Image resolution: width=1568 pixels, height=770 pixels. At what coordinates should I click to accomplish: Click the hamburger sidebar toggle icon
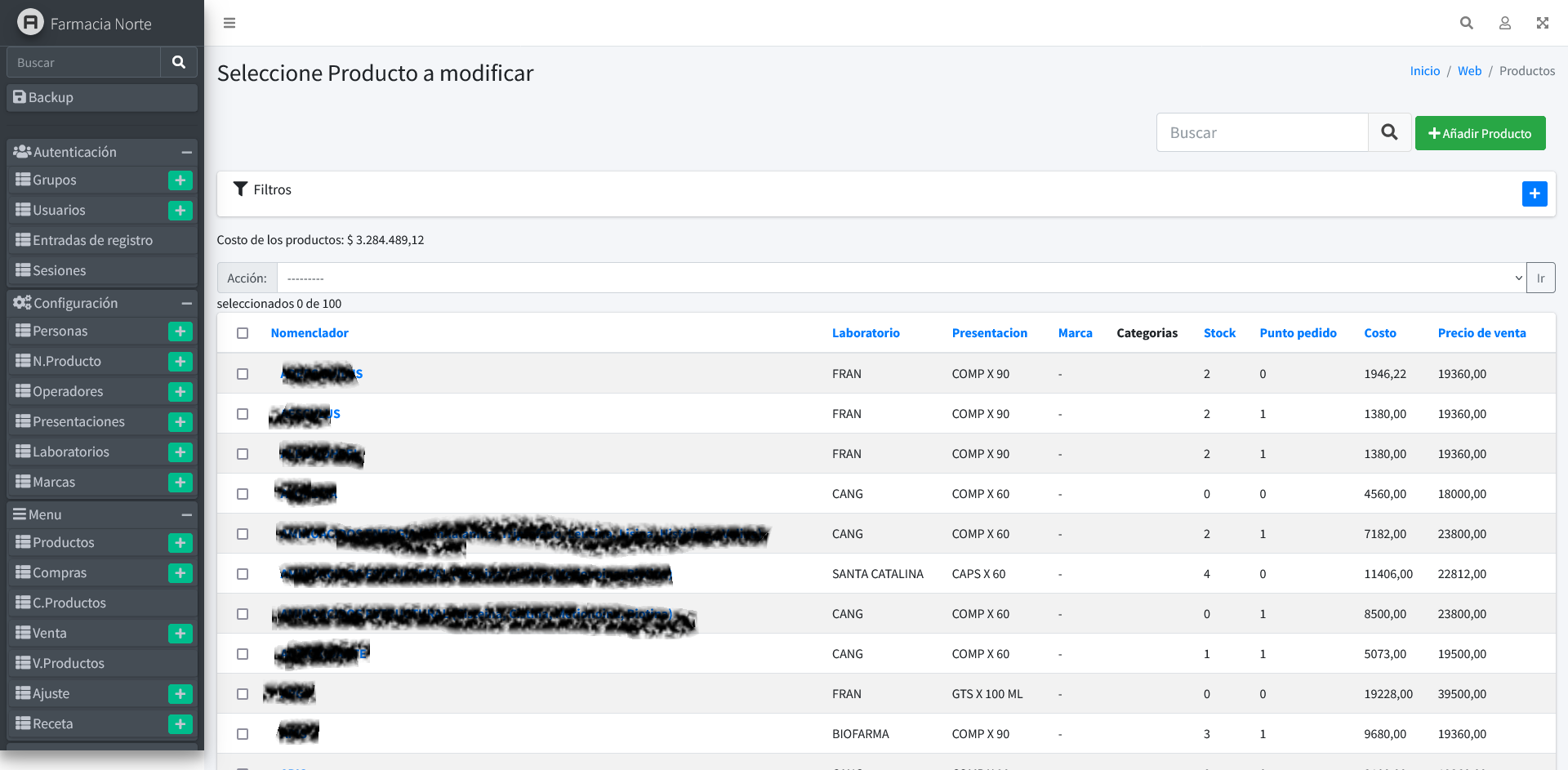tap(229, 23)
